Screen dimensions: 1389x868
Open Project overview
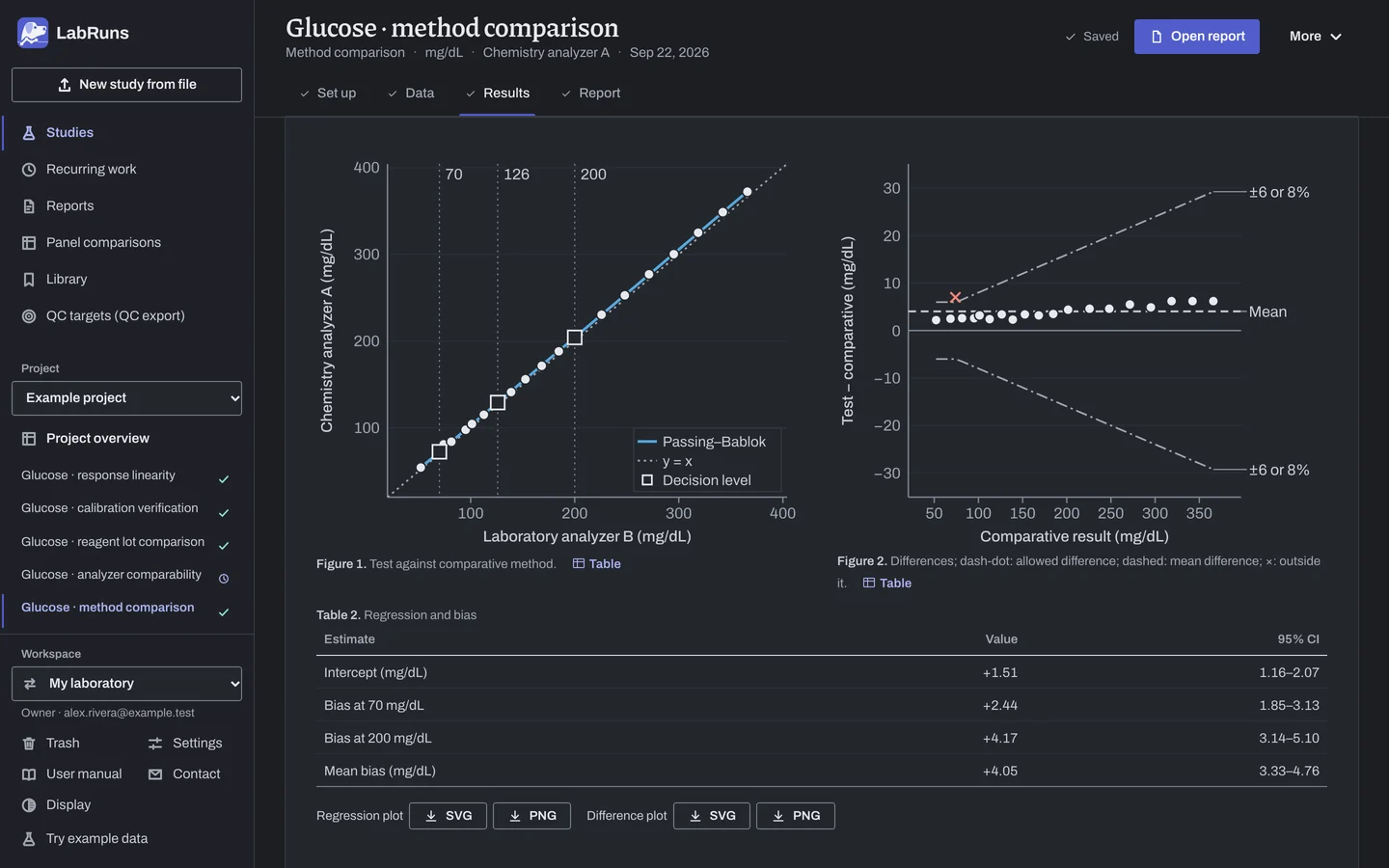(x=127, y=438)
